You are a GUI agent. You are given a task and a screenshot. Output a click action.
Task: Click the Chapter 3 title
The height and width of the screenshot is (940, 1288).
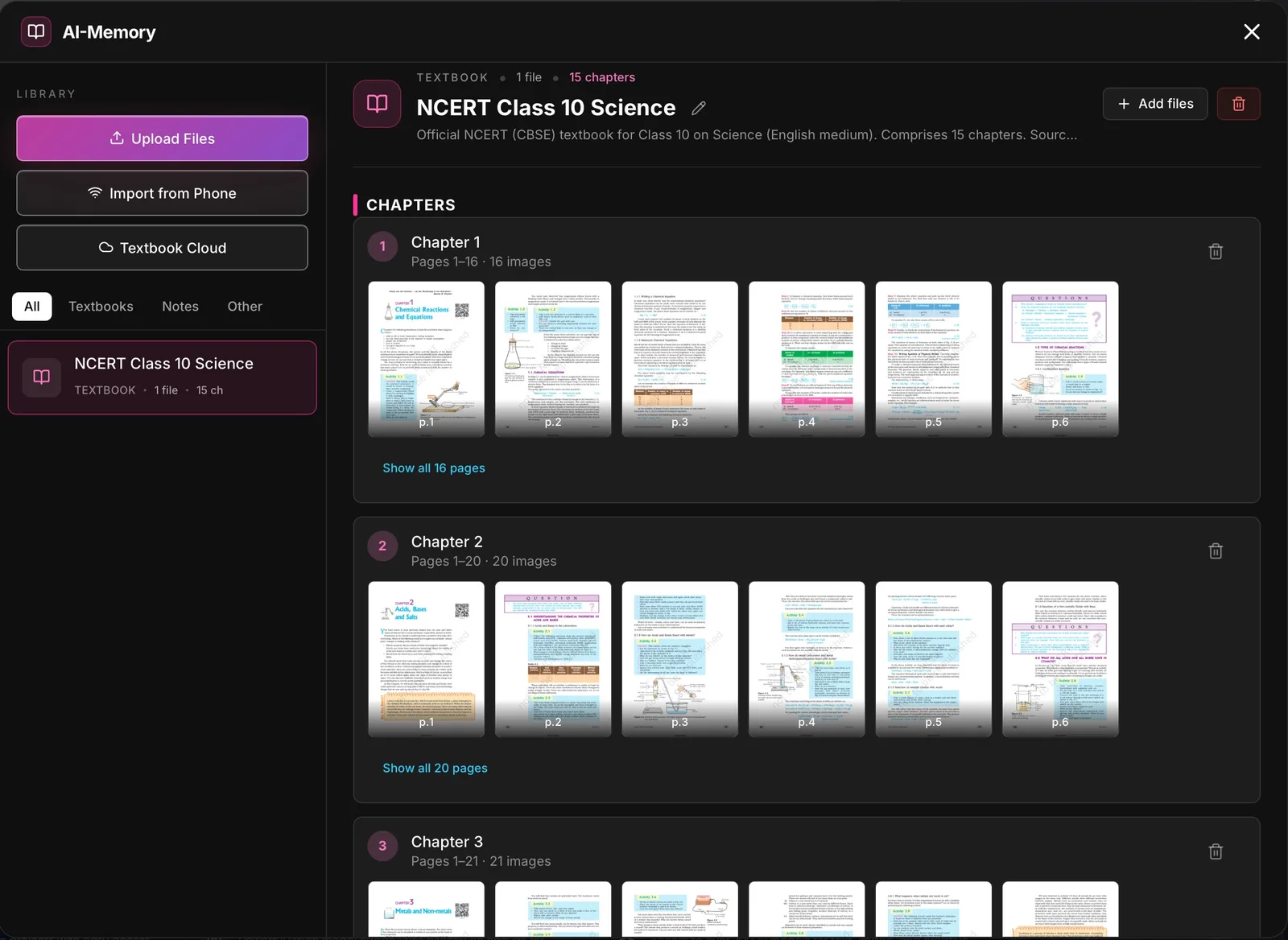click(x=447, y=842)
